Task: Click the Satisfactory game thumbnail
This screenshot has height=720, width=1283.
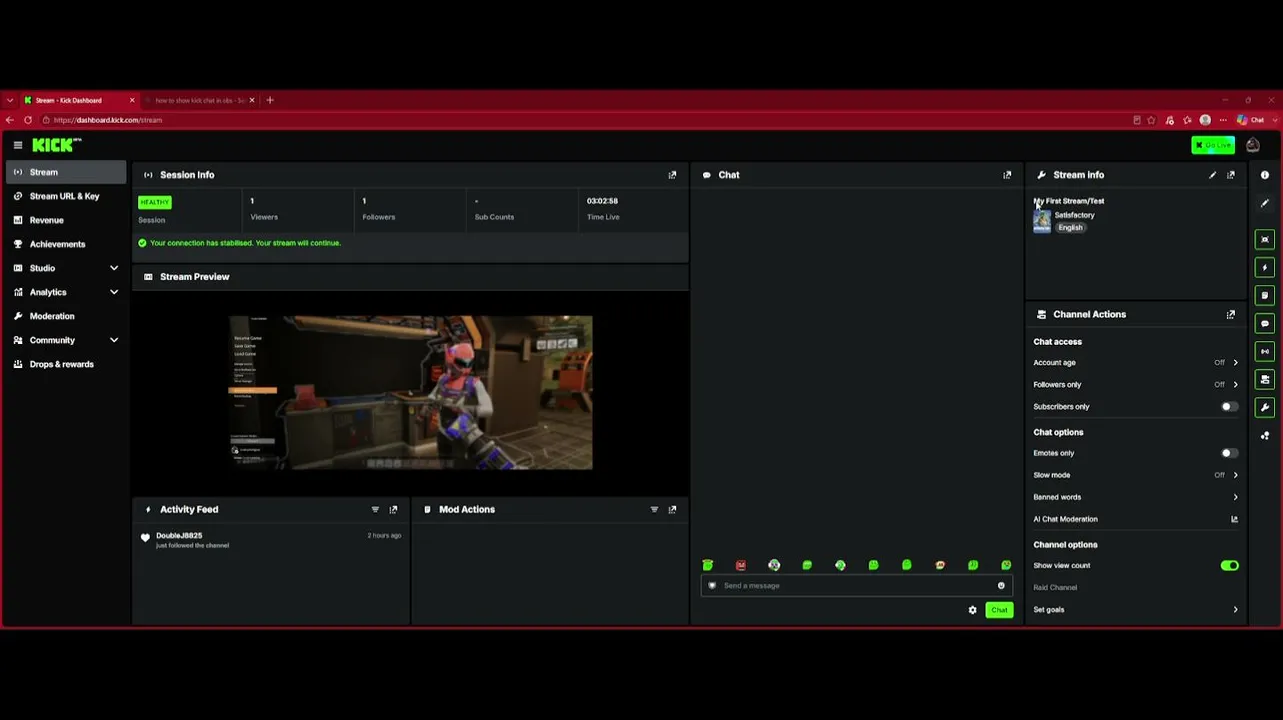Action: [x=1042, y=221]
